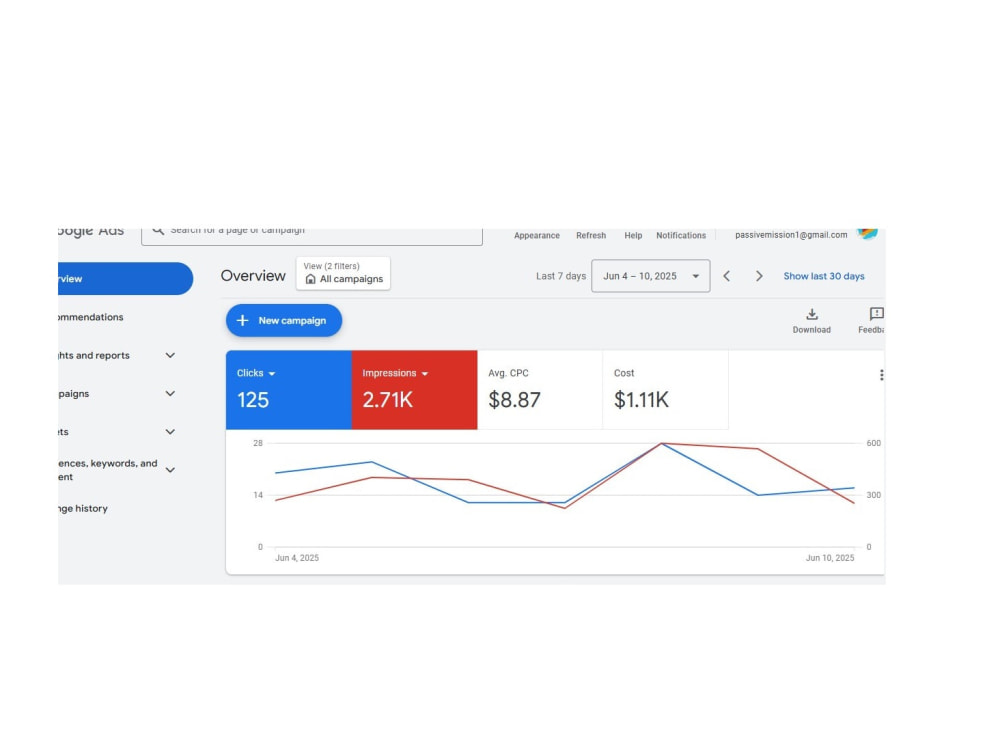Click the Jun 4, 2025 axis label
The width and height of the screenshot is (1000, 750).
pos(297,557)
